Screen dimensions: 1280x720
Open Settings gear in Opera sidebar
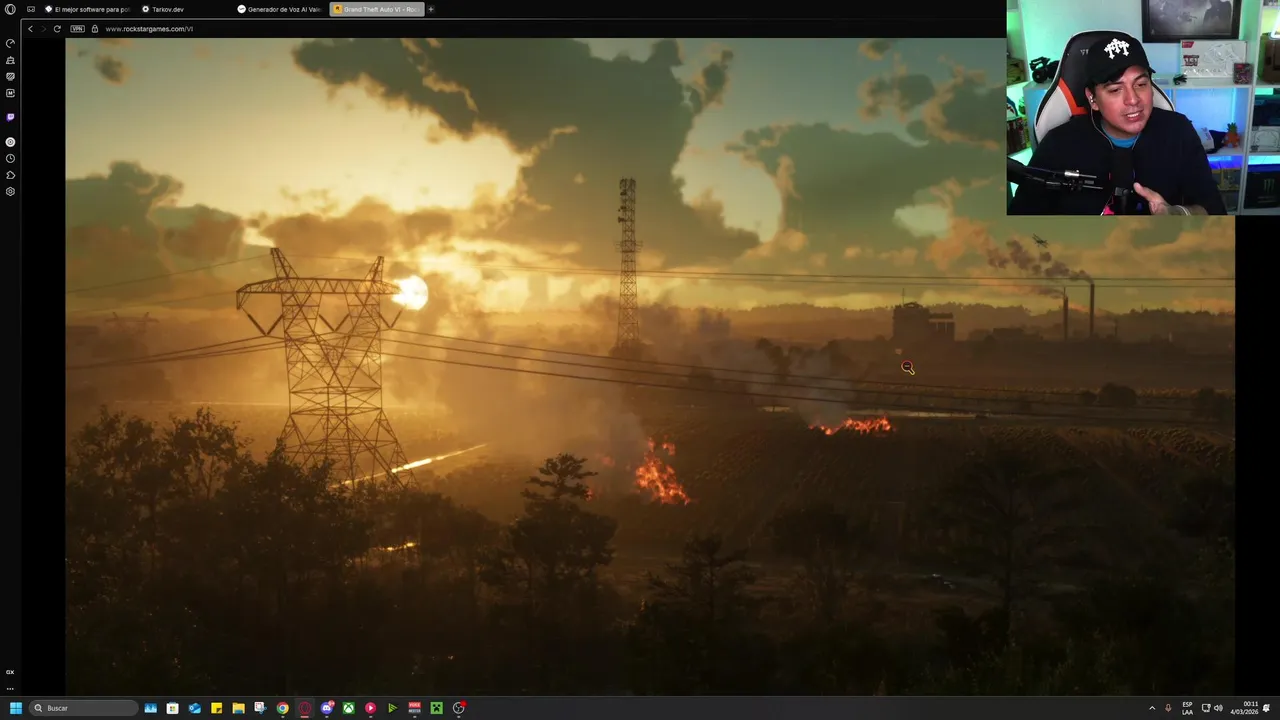pyautogui.click(x=10, y=191)
